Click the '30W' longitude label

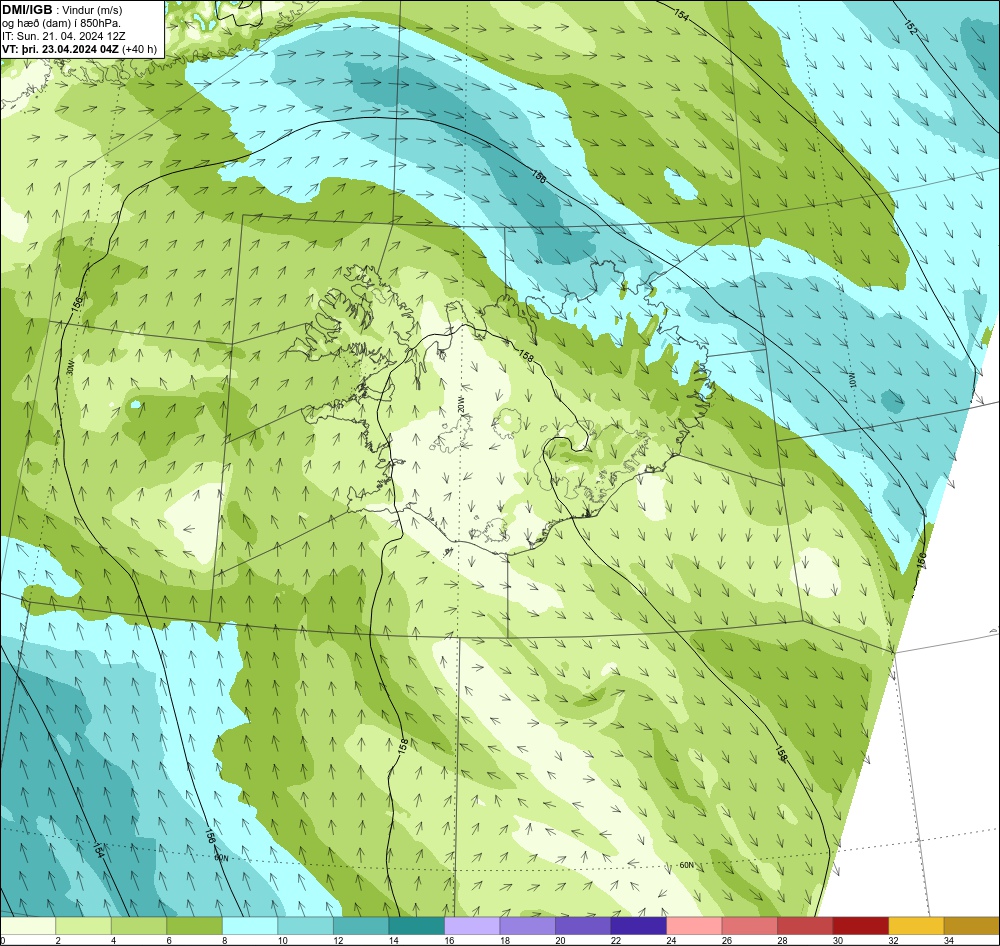pyautogui.click(x=71, y=367)
